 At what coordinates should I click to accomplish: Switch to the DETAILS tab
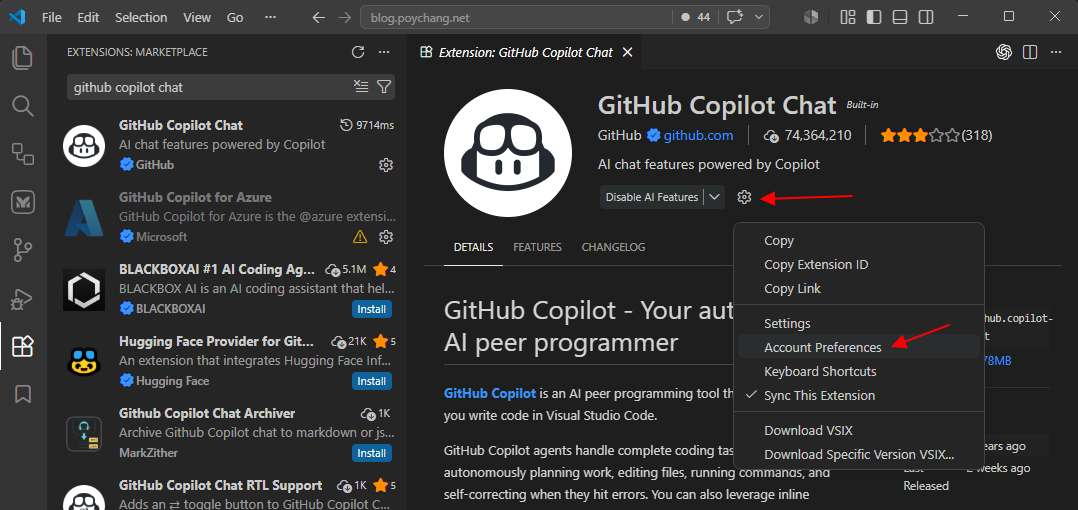473,247
